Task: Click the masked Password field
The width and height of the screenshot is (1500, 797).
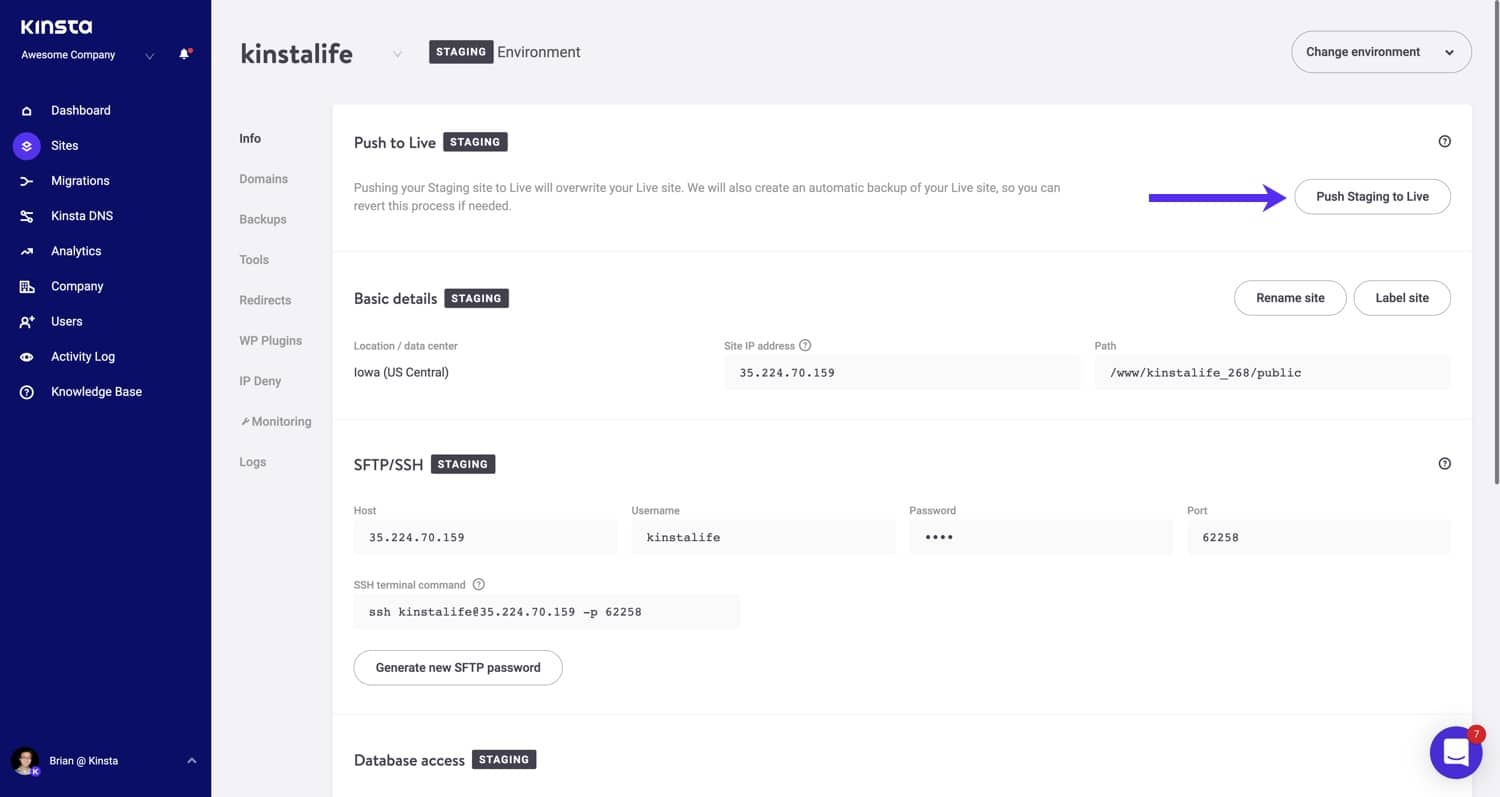Action: (1041, 538)
